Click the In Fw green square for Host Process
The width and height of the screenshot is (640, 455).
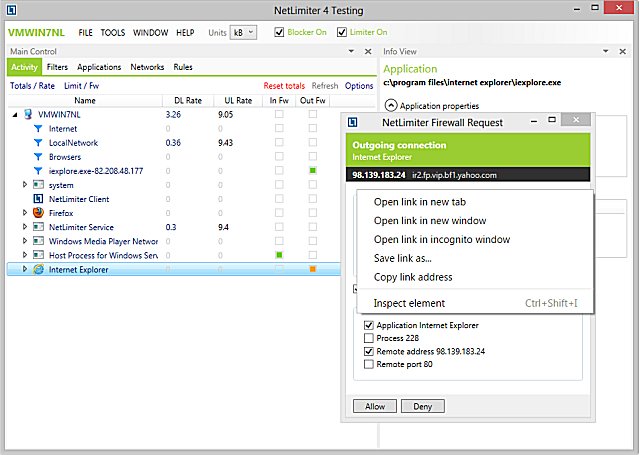[279, 255]
